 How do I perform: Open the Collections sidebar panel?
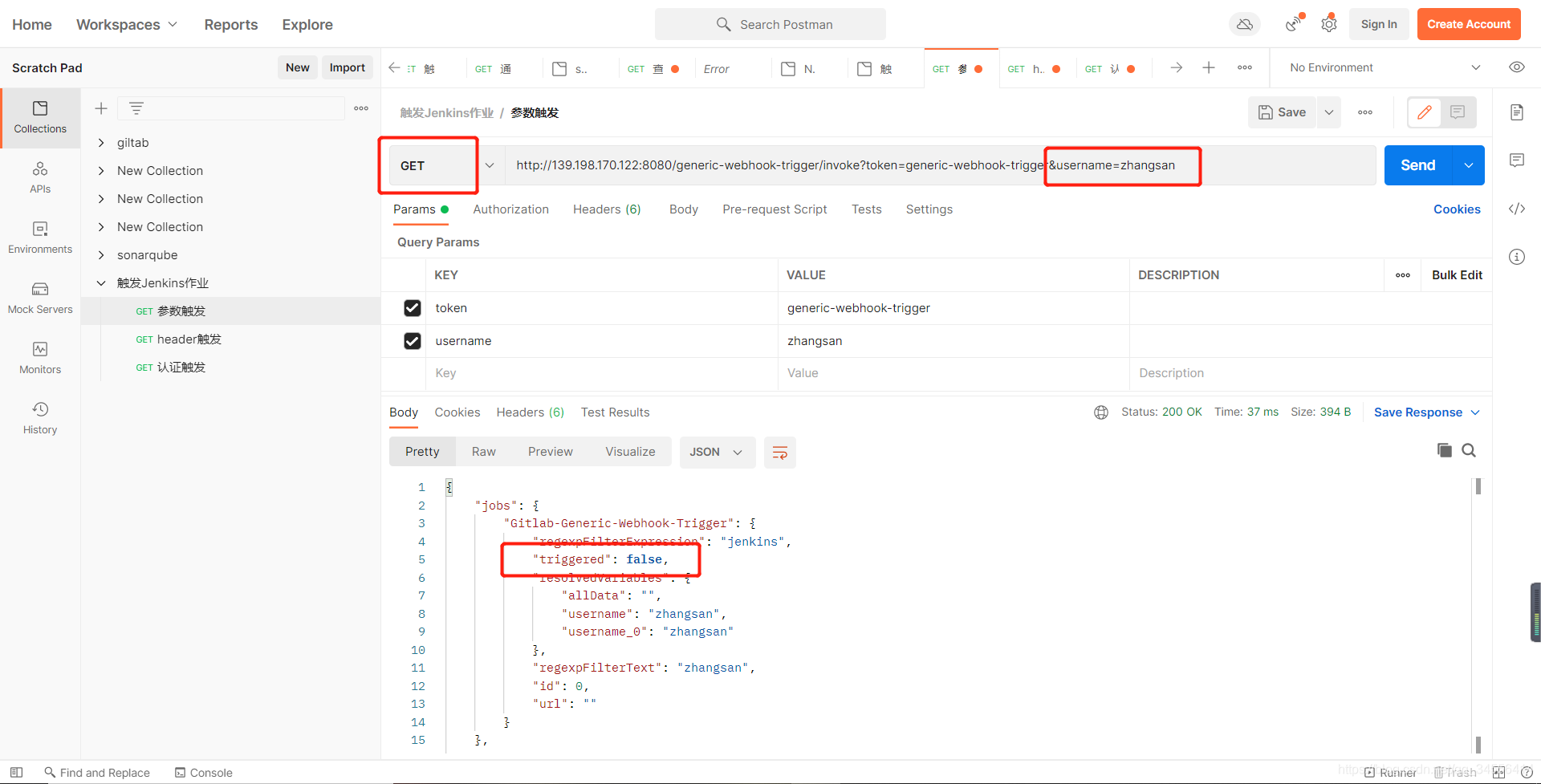[x=40, y=117]
